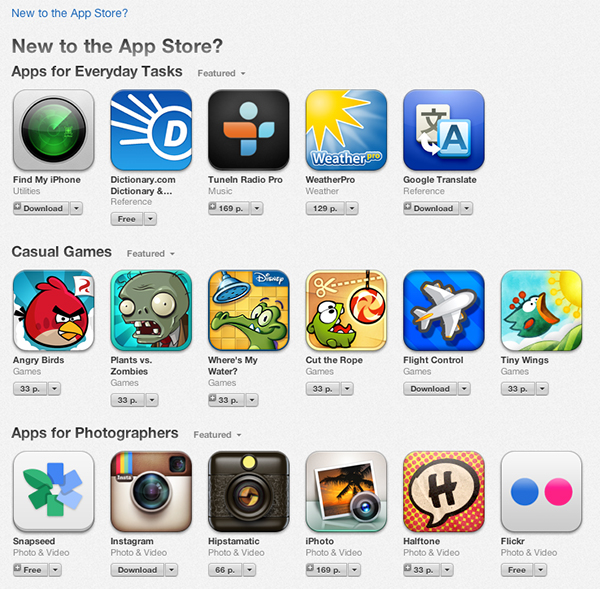
Task: Open the Instagram app icon
Action: 151,491
